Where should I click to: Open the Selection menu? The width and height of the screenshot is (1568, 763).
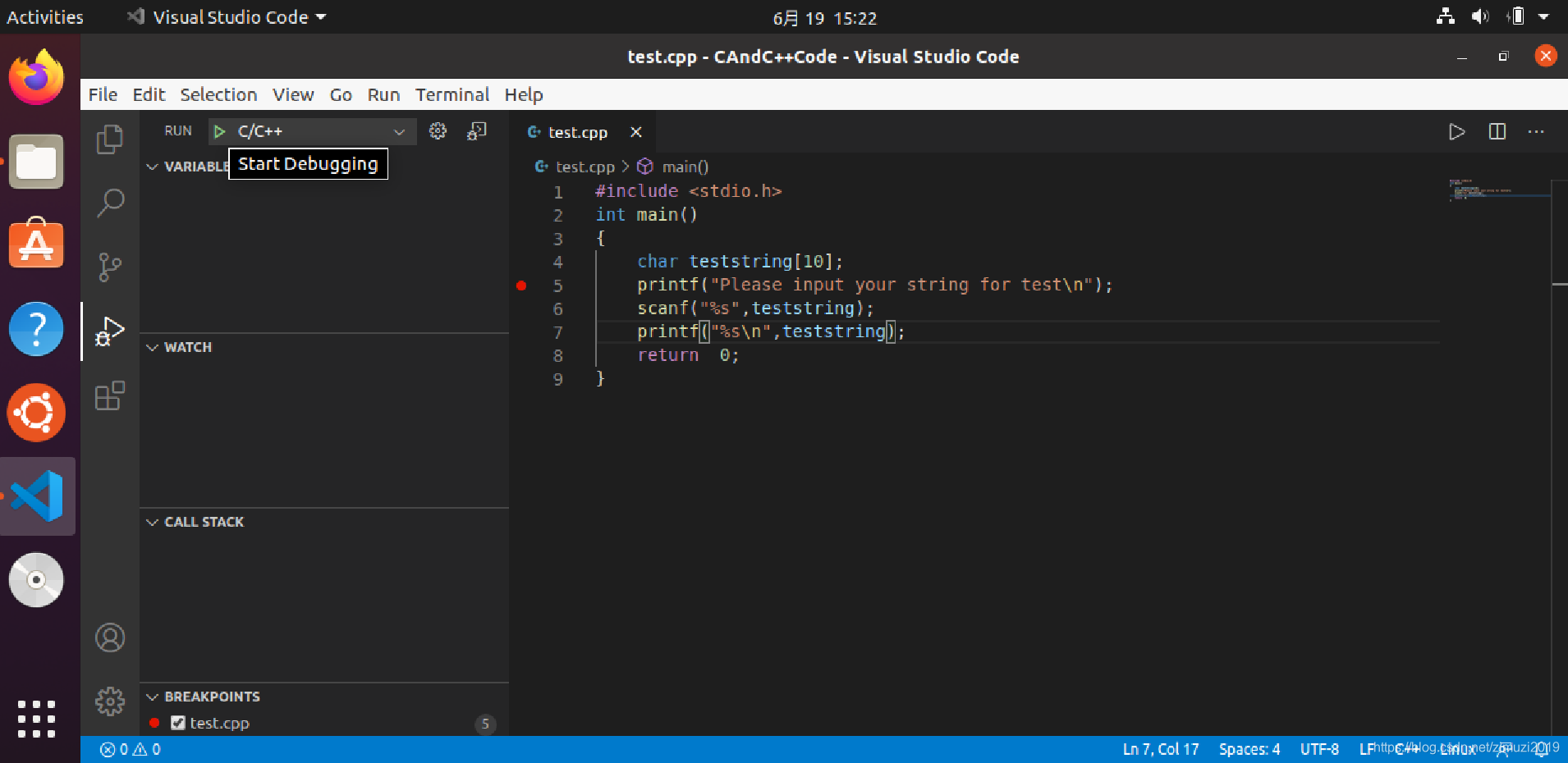(218, 94)
